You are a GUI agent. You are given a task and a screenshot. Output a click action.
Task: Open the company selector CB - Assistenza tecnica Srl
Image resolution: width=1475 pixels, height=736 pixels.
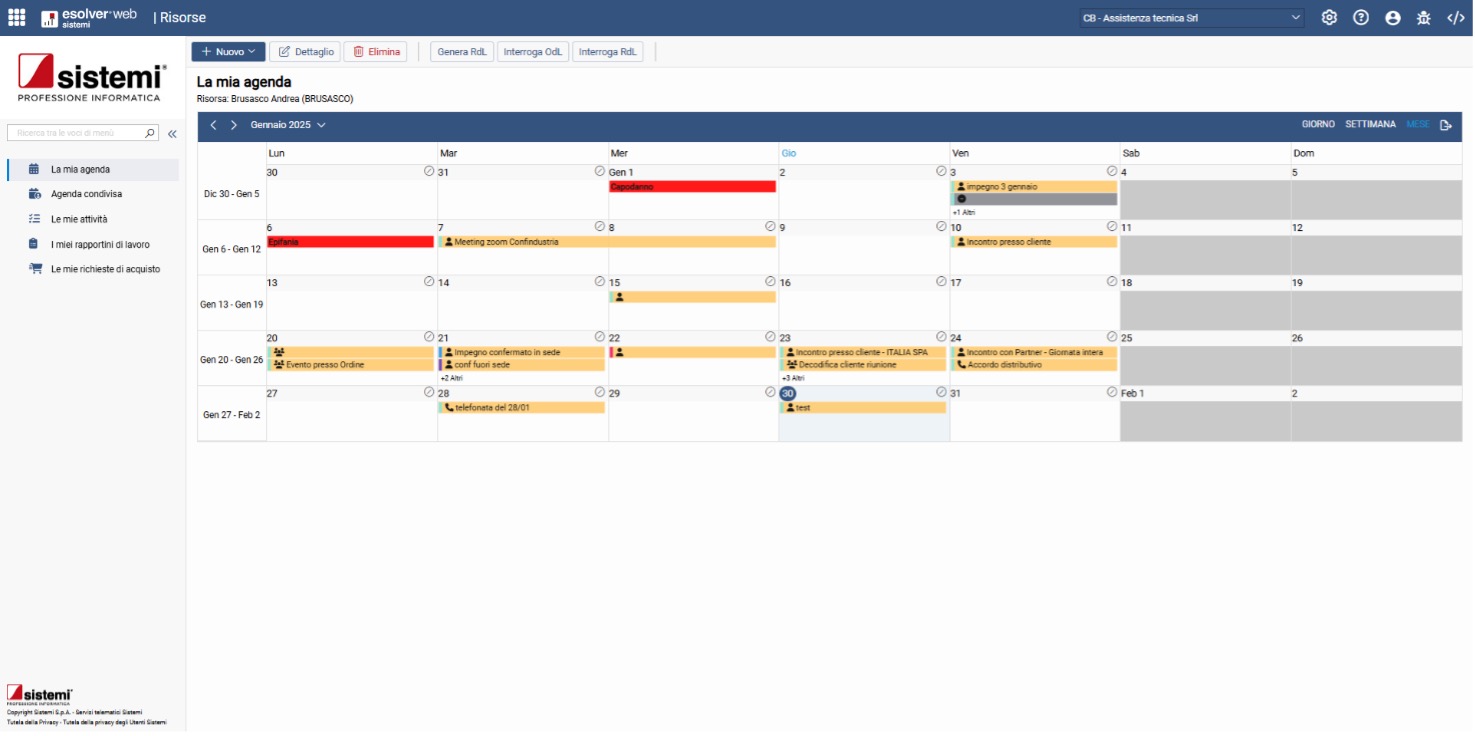(x=1191, y=18)
